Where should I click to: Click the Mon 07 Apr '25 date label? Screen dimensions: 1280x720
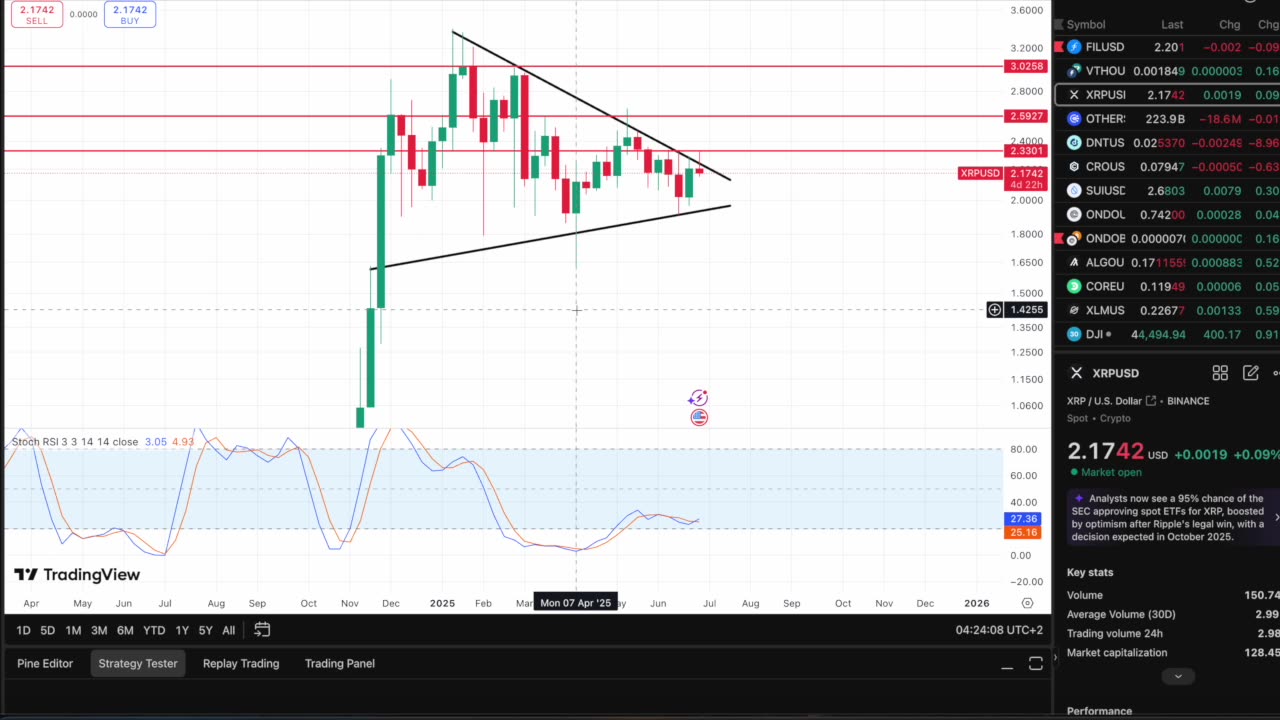coord(575,603)
